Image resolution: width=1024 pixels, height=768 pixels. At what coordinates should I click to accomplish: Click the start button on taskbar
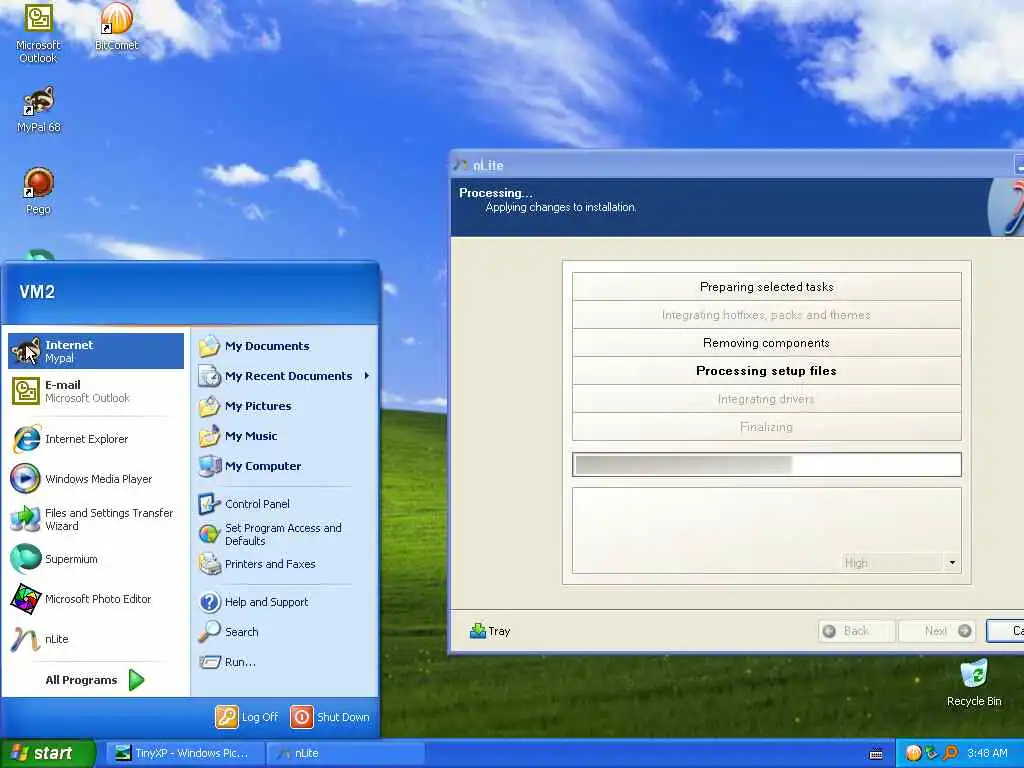pyautogui.click(x=47, y=753)
